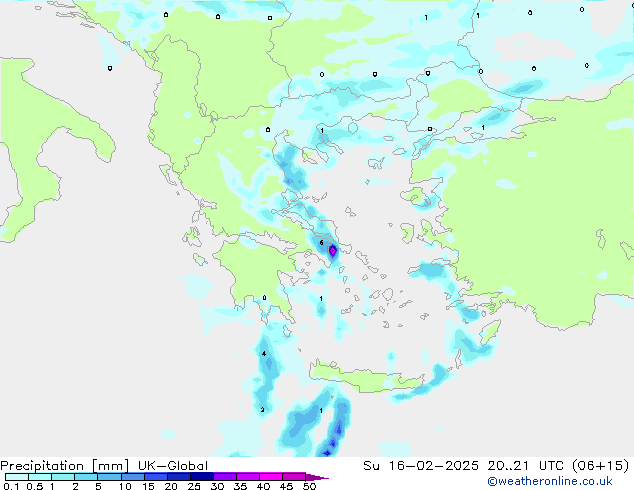Click the legend value '45'

[286, 486]
